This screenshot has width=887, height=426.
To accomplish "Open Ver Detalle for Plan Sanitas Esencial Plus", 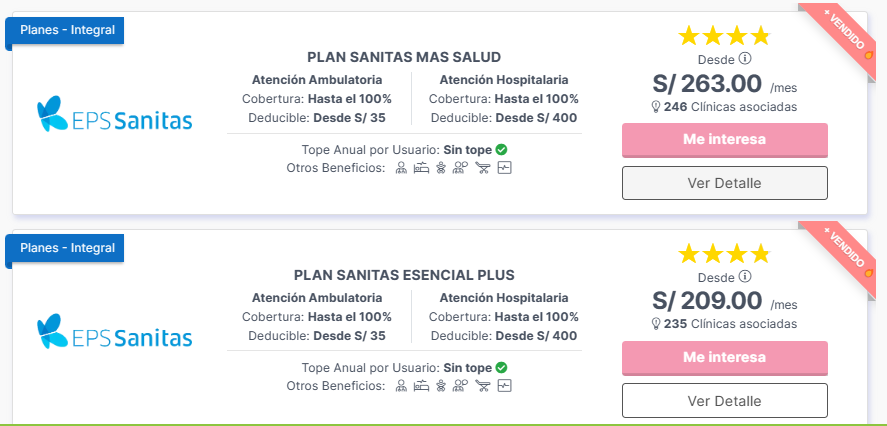I will pyautogui.click(x=725, y=401).
